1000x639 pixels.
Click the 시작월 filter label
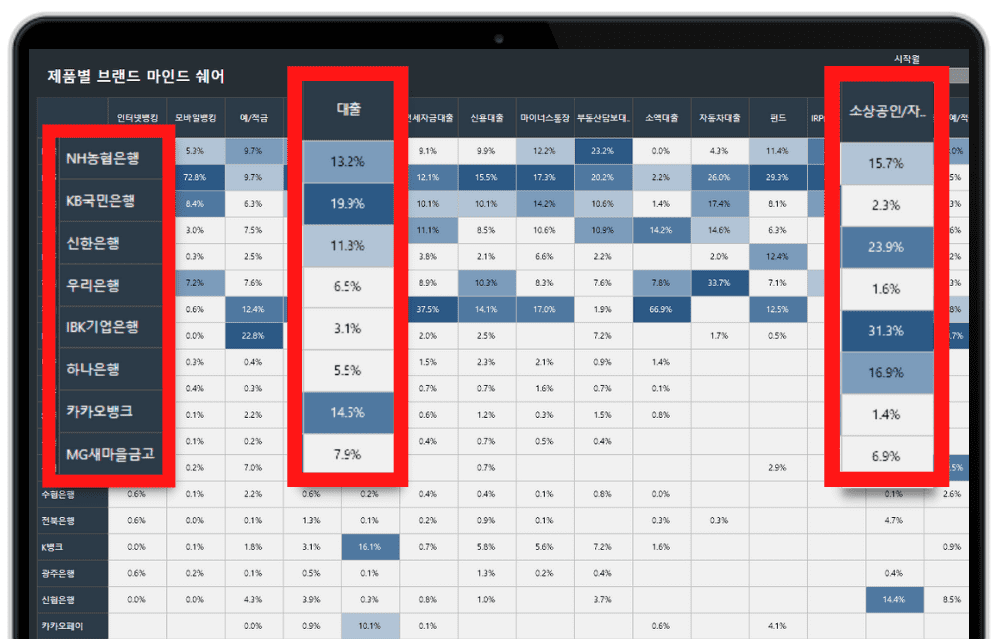coord(906,59)
